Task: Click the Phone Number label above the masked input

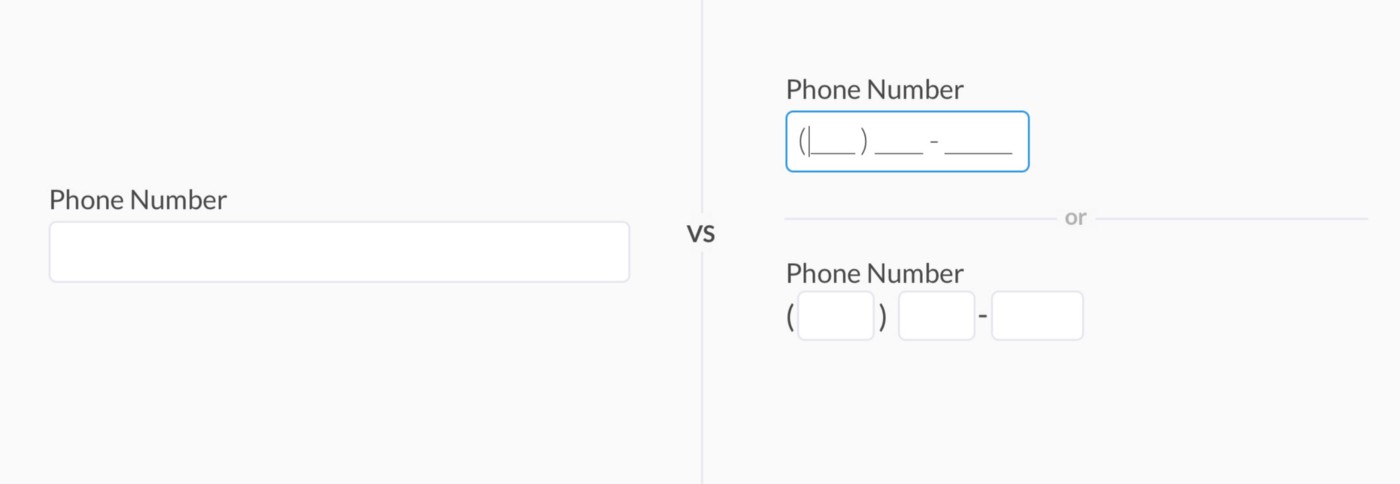Action: coord(875,90)
